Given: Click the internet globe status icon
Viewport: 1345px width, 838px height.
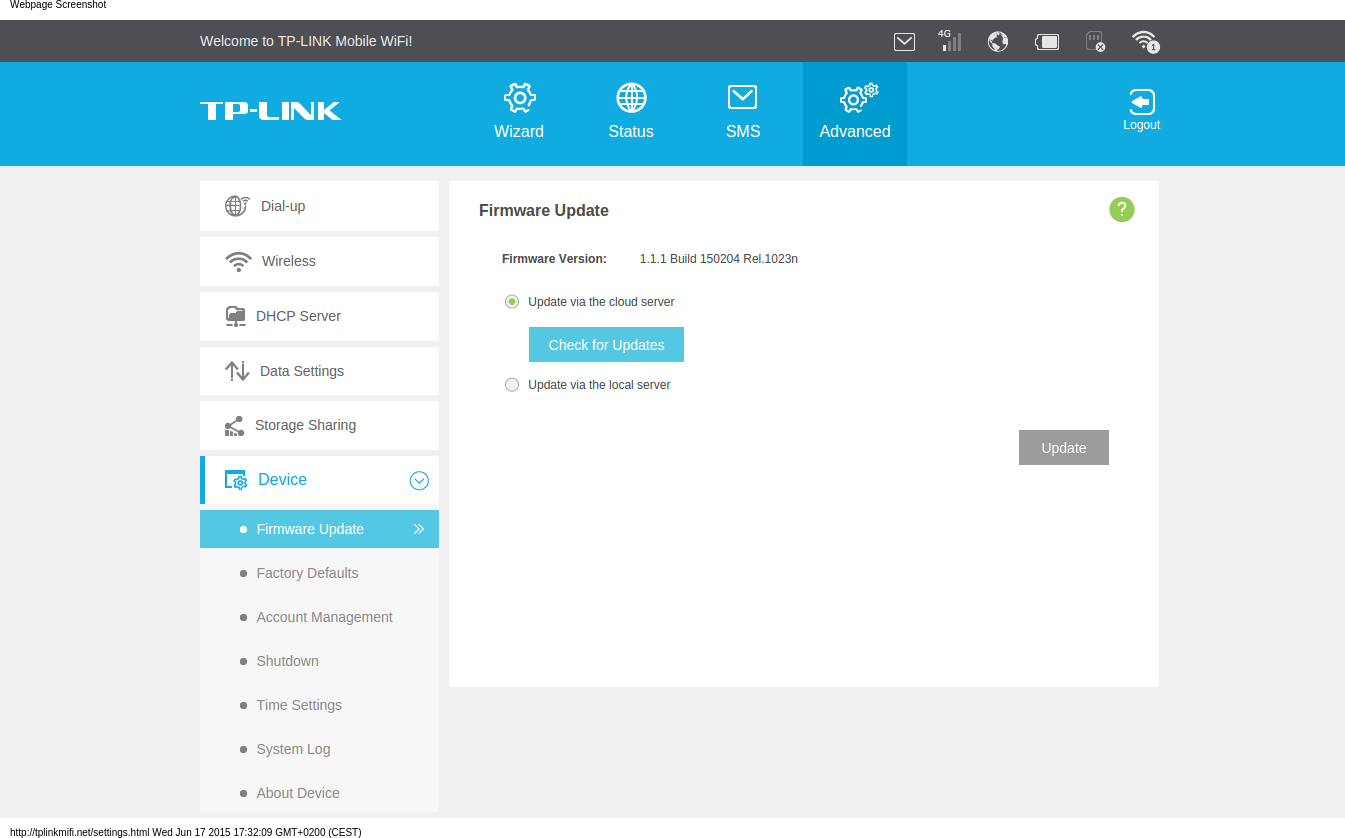Looking at the screenshot, I should pyautogui.click(x=997, y=41).
